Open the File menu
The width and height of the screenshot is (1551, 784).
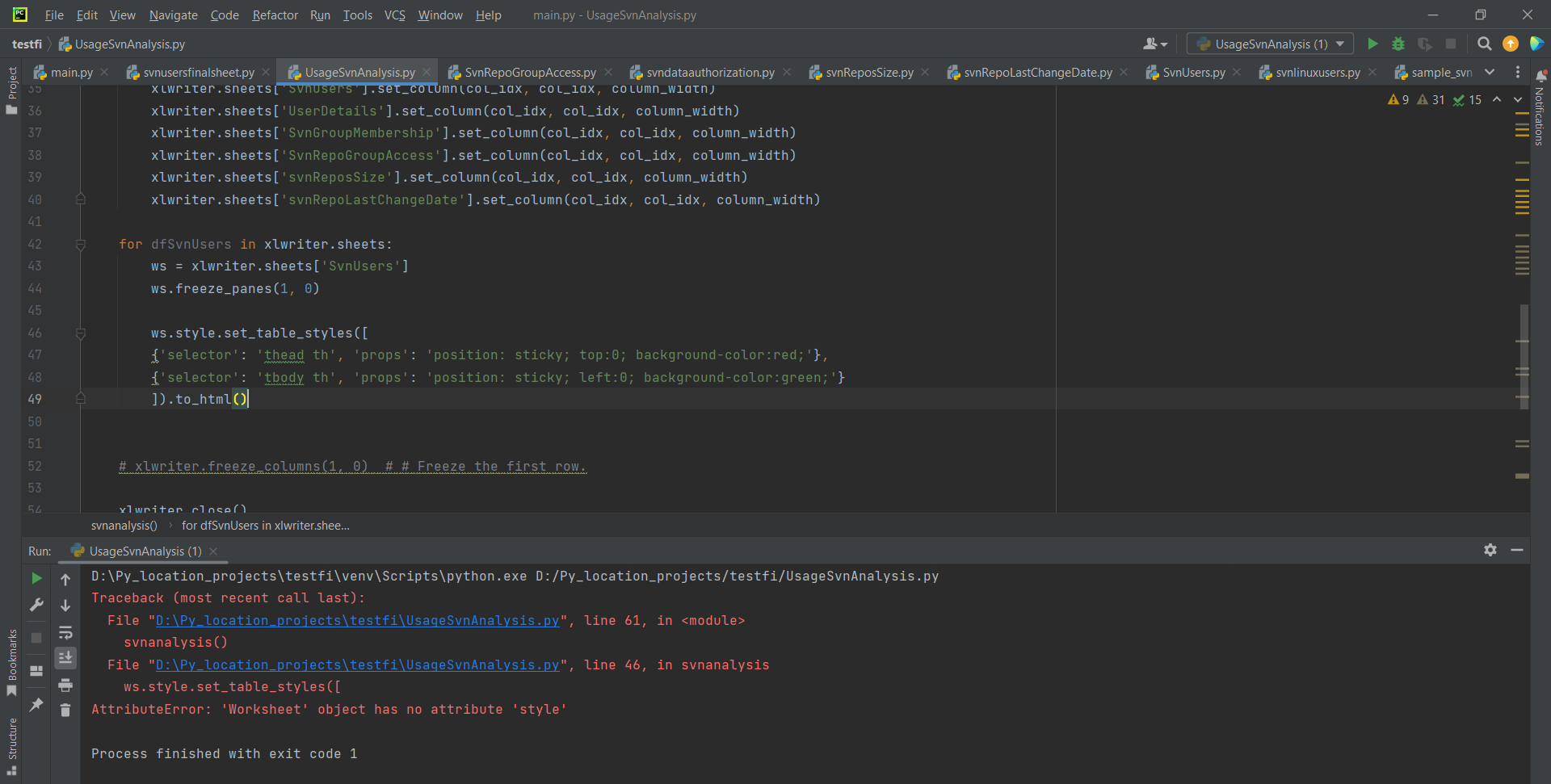pyautogui.click(x=54, y=15)
